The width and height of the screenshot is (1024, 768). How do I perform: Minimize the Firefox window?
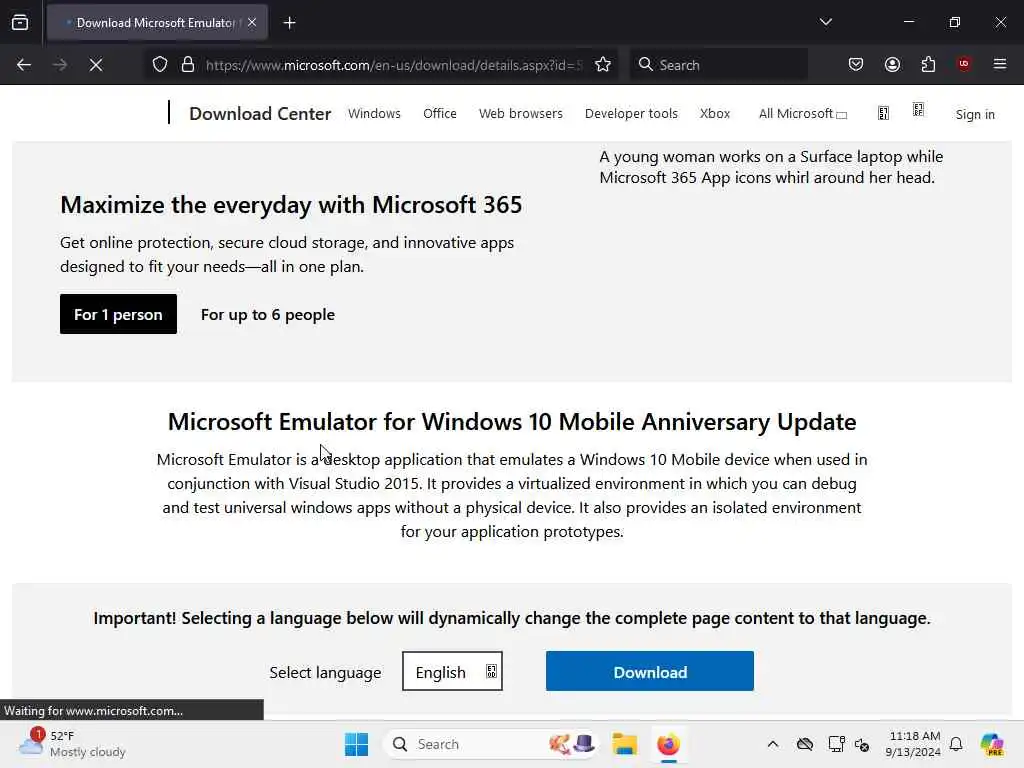(908, 22)
